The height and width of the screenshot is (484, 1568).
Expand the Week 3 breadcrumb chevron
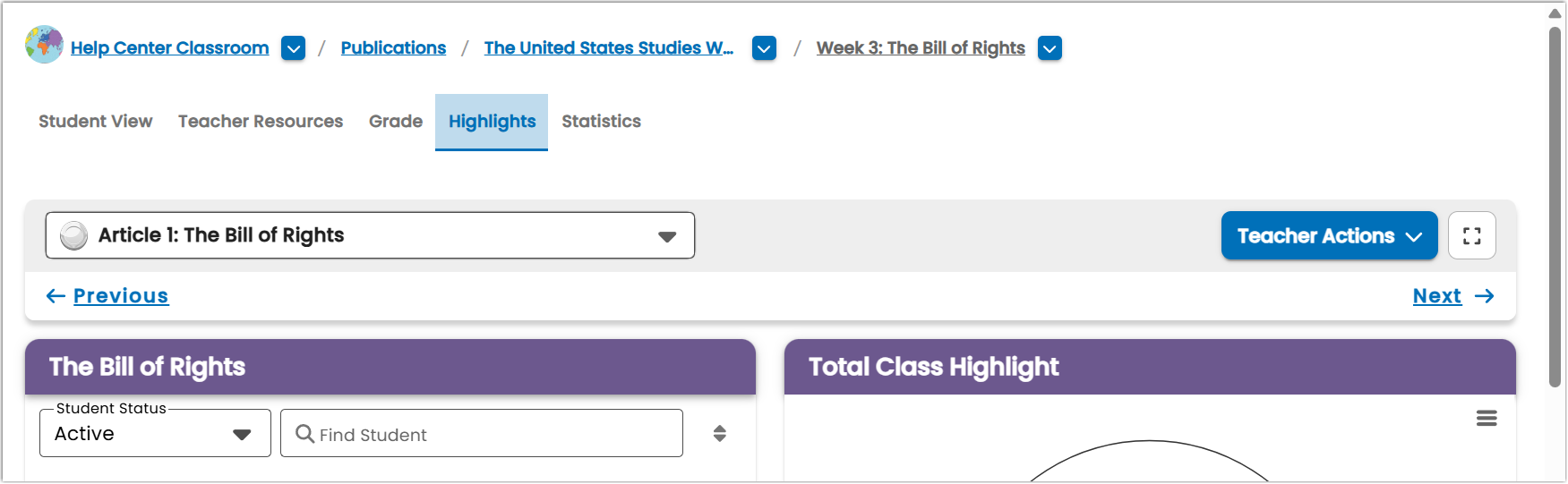[1050, 48]
